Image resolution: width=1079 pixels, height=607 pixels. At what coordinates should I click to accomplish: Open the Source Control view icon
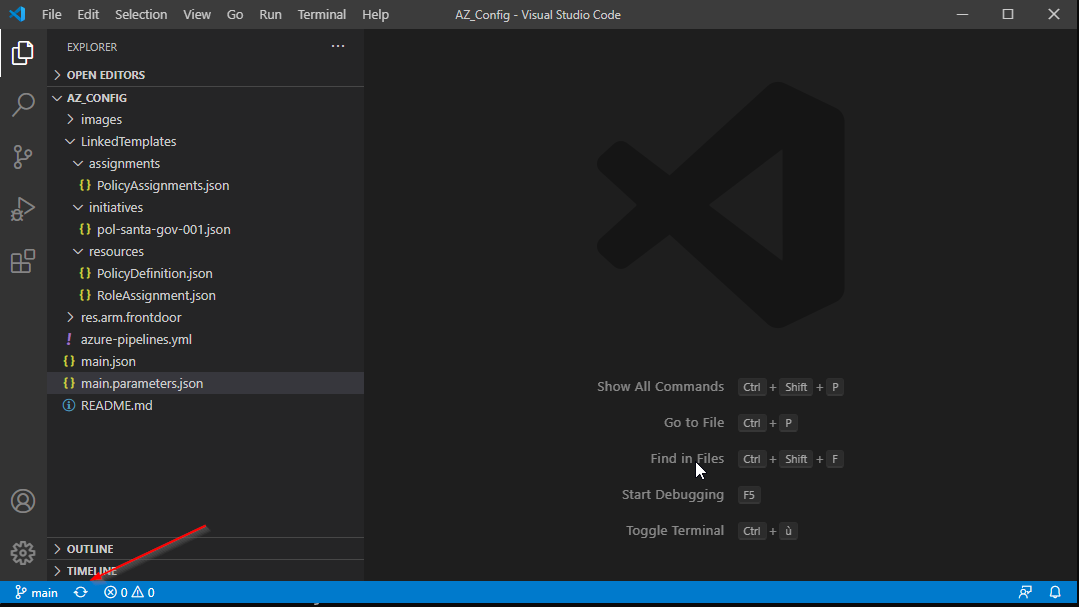23,157
